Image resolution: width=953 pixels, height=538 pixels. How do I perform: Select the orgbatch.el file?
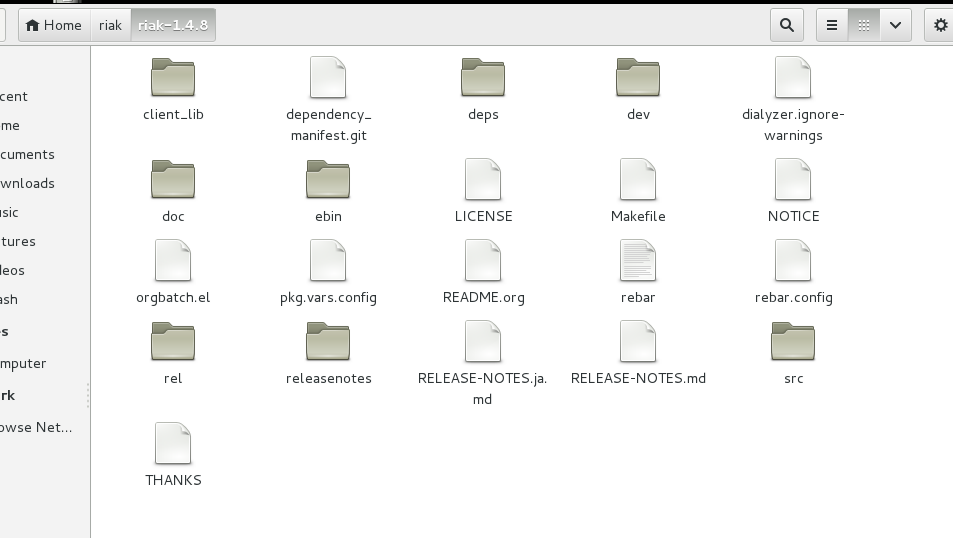173,260
